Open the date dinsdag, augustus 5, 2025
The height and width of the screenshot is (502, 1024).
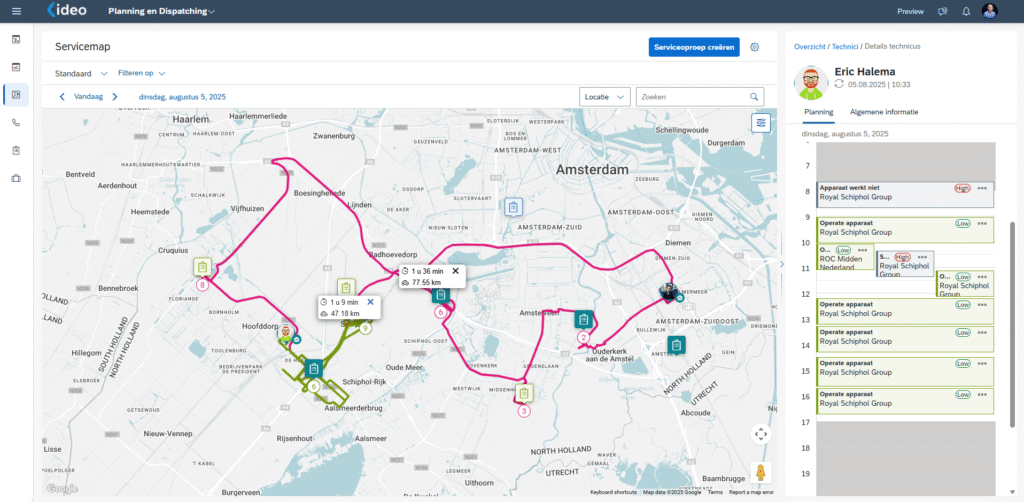pyautogui.click(x=182, y=97)
